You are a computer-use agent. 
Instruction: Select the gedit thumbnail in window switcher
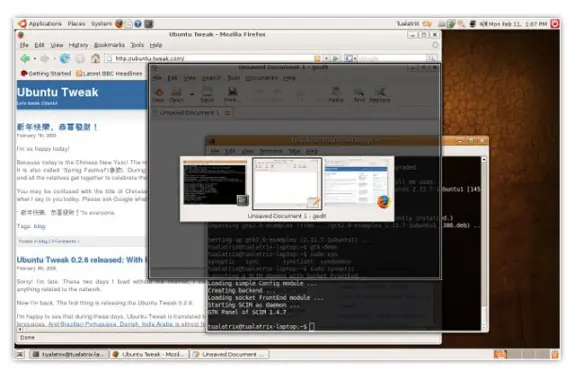[x=287, y=183]
